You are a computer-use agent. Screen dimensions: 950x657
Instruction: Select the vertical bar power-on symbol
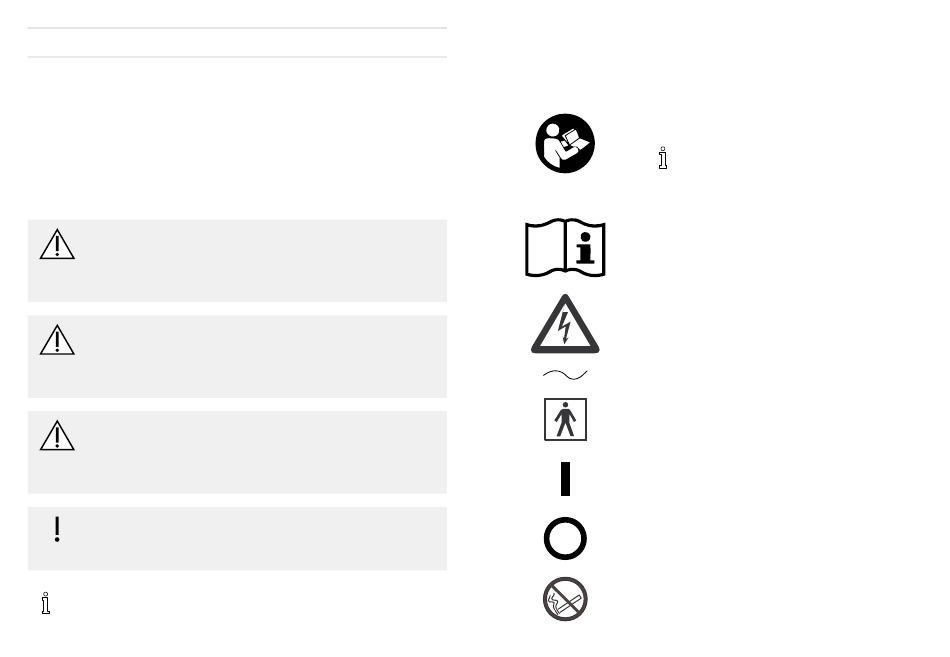click(x=565, y=479)
